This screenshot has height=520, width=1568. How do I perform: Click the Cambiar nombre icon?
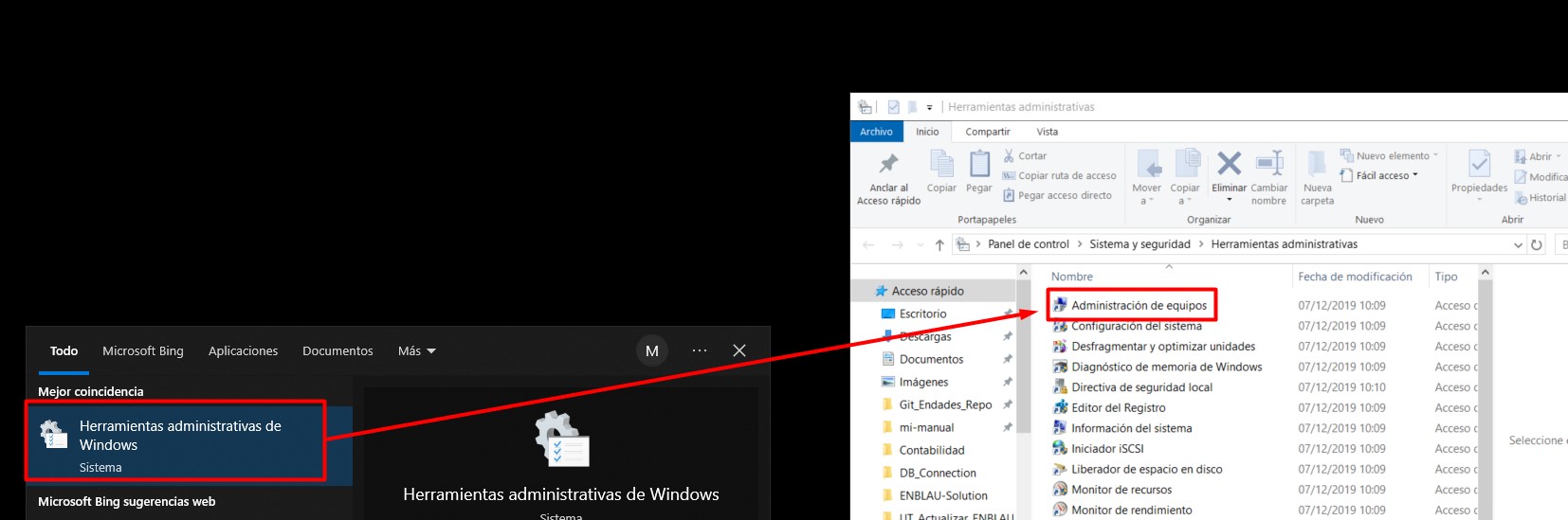pyautogui.click(x=1268, y=164)
